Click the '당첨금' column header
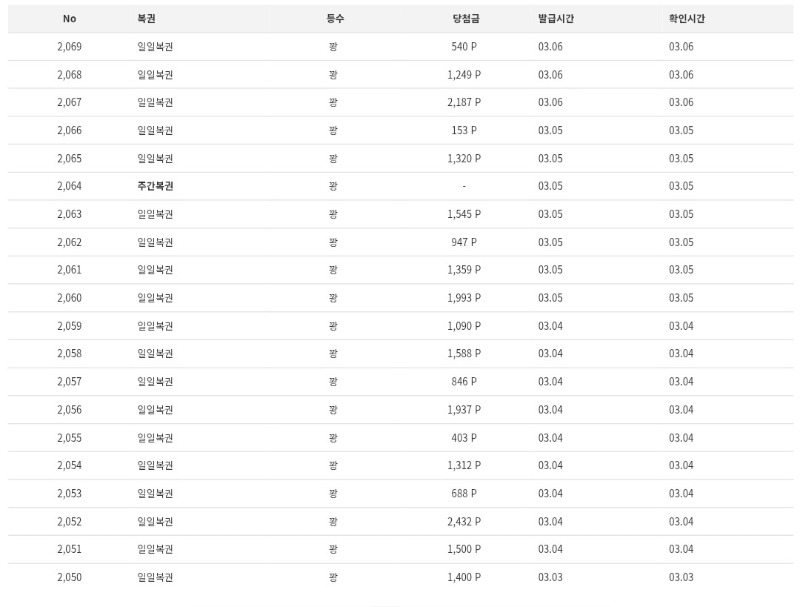Viewport: 800px width, 607px height. tap(463, 19)
